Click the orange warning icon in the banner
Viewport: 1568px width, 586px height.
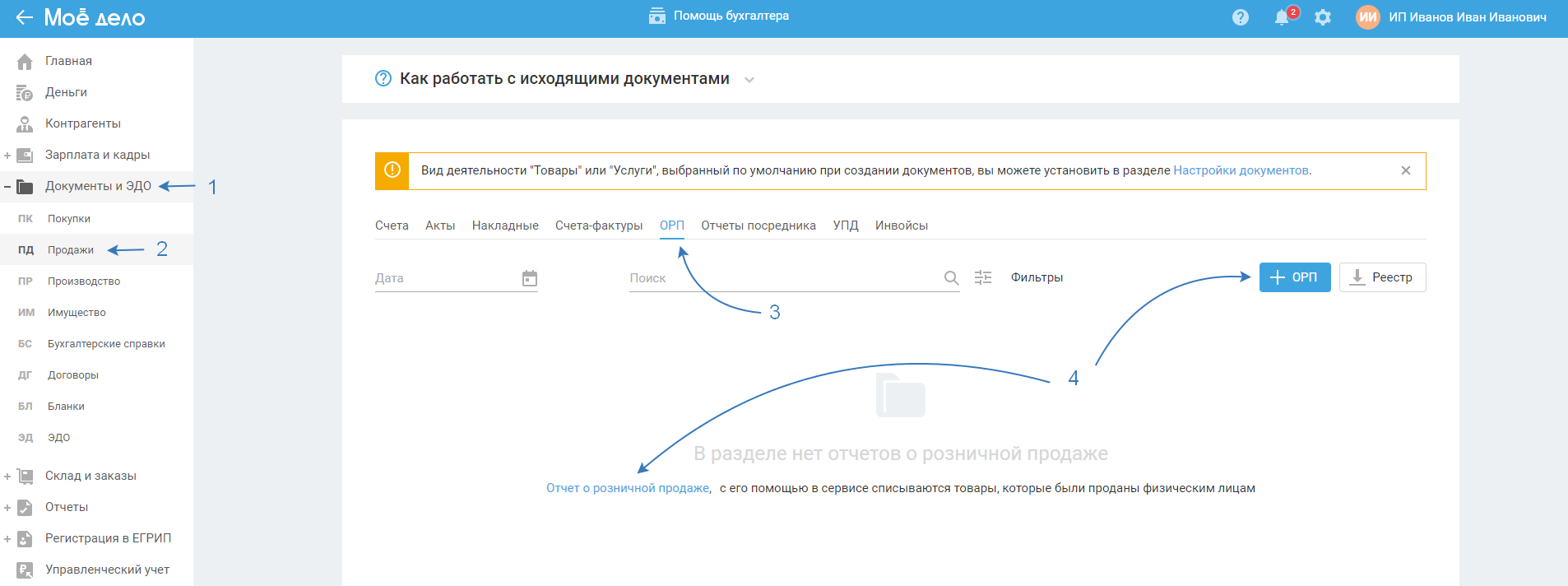click(x=392, y=170)
